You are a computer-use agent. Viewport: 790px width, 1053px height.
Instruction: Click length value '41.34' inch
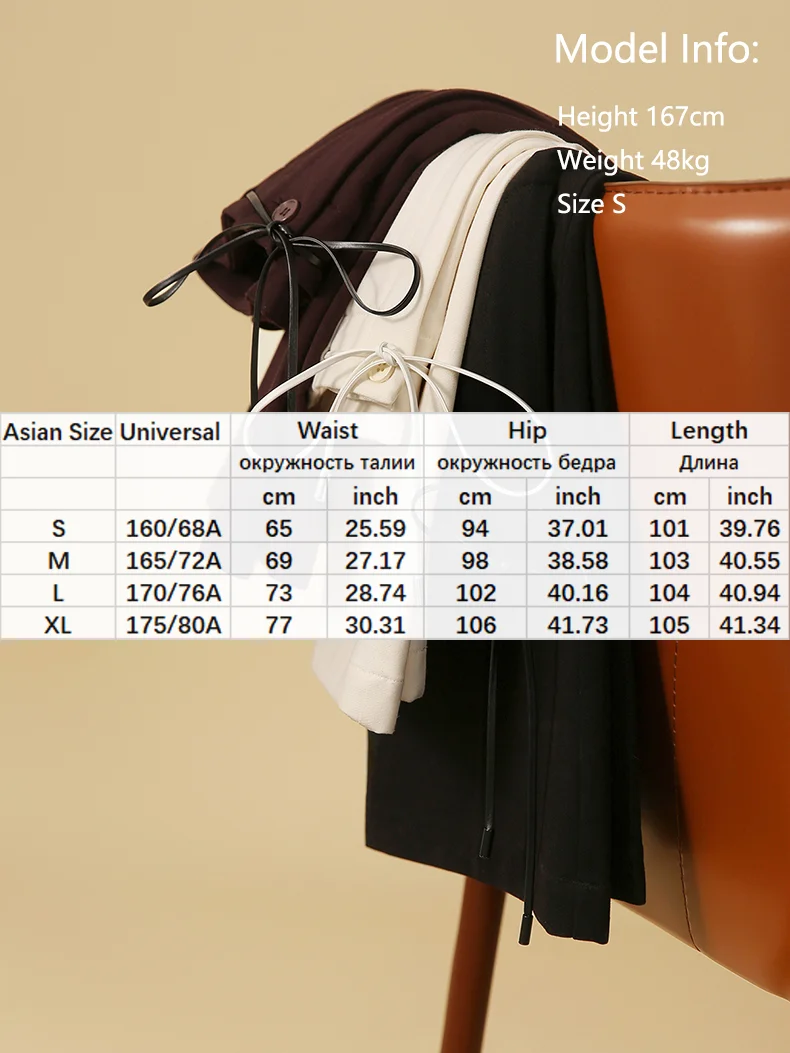[750, 625]
